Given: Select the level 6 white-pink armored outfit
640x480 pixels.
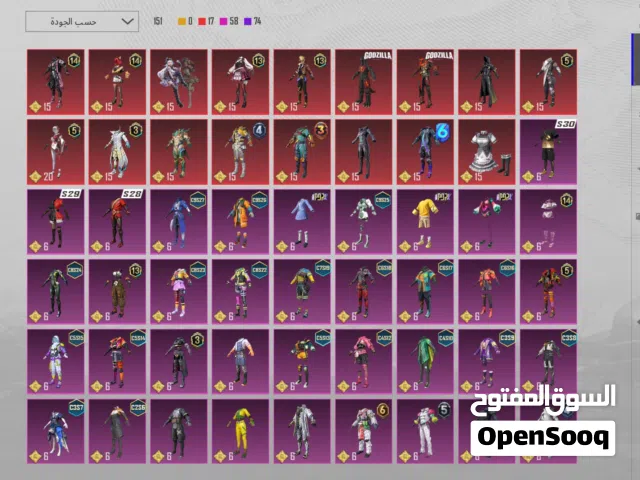Looking at the screenshot, I should point(364,431).
